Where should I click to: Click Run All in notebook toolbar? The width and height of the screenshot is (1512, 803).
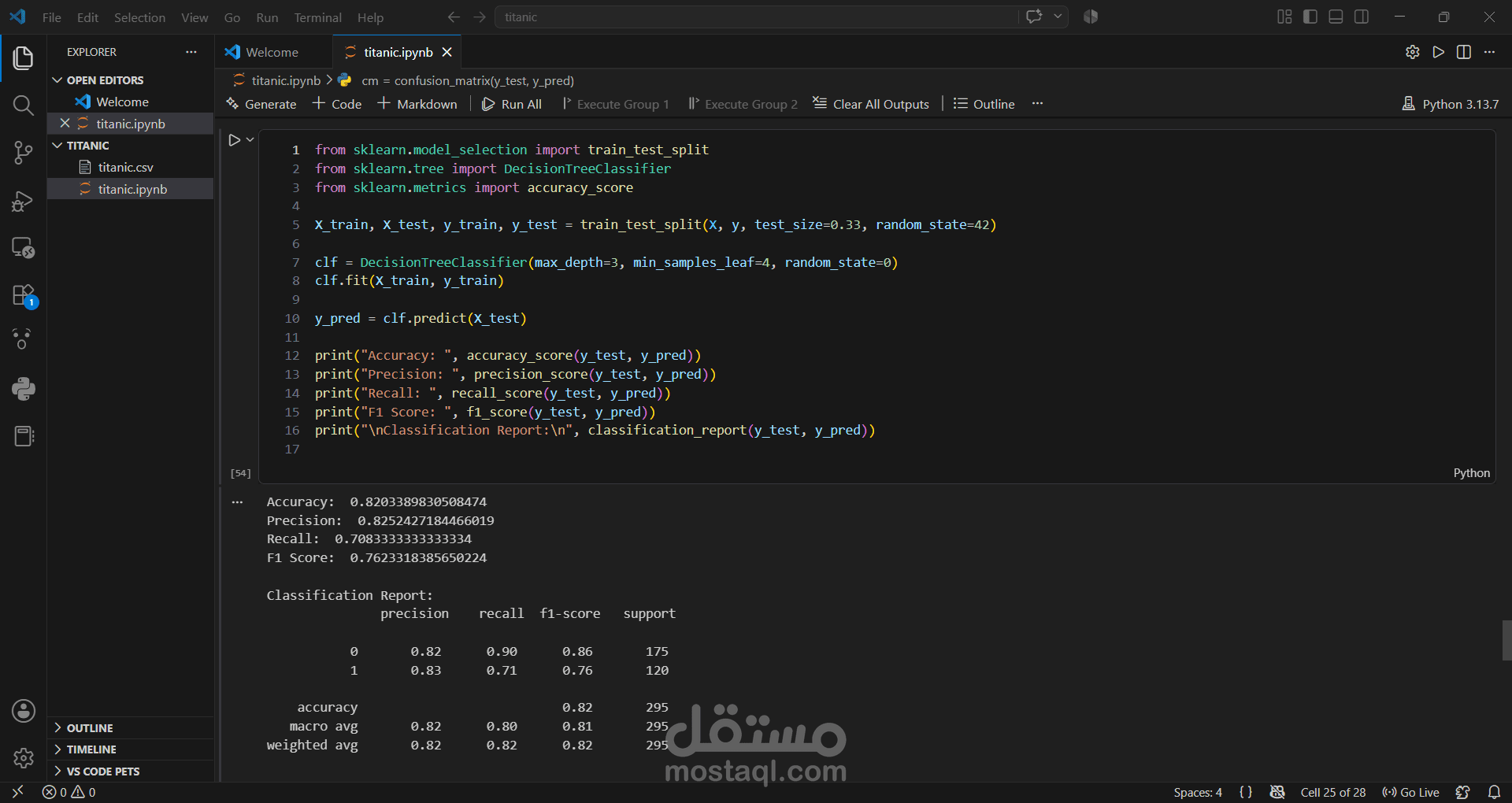pyautogui.click(x=512, y=104)
